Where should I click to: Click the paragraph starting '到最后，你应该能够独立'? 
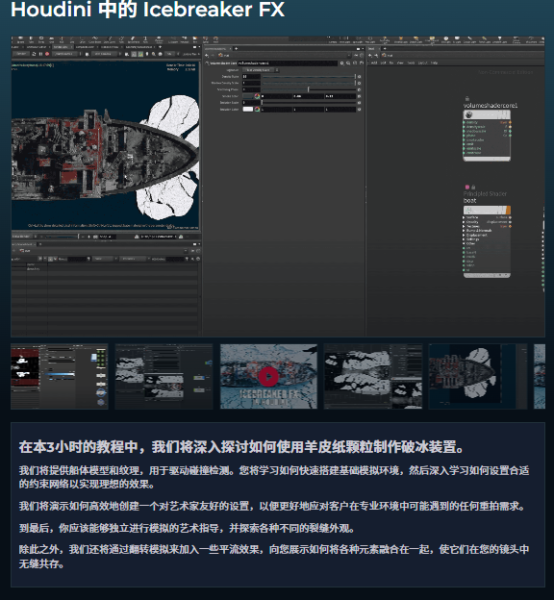[x=187, y=528]
